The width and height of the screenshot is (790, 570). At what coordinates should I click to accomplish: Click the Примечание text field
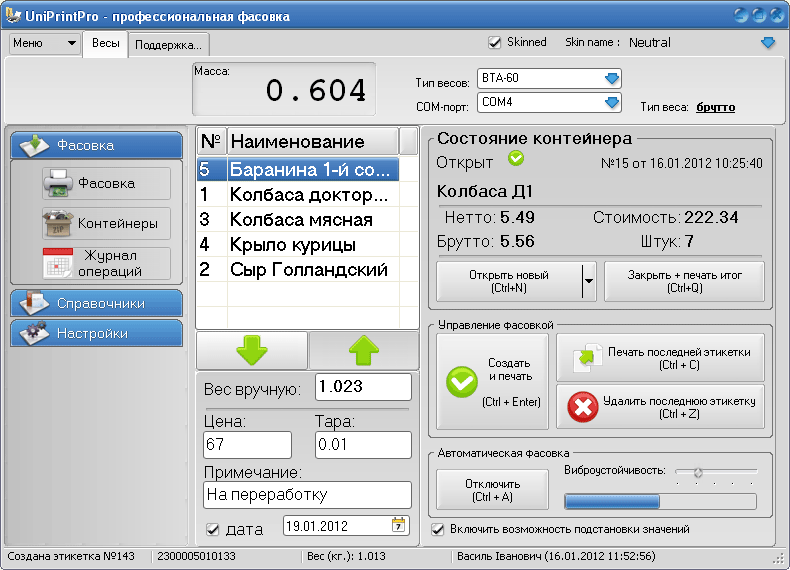(x=307, y=495)
